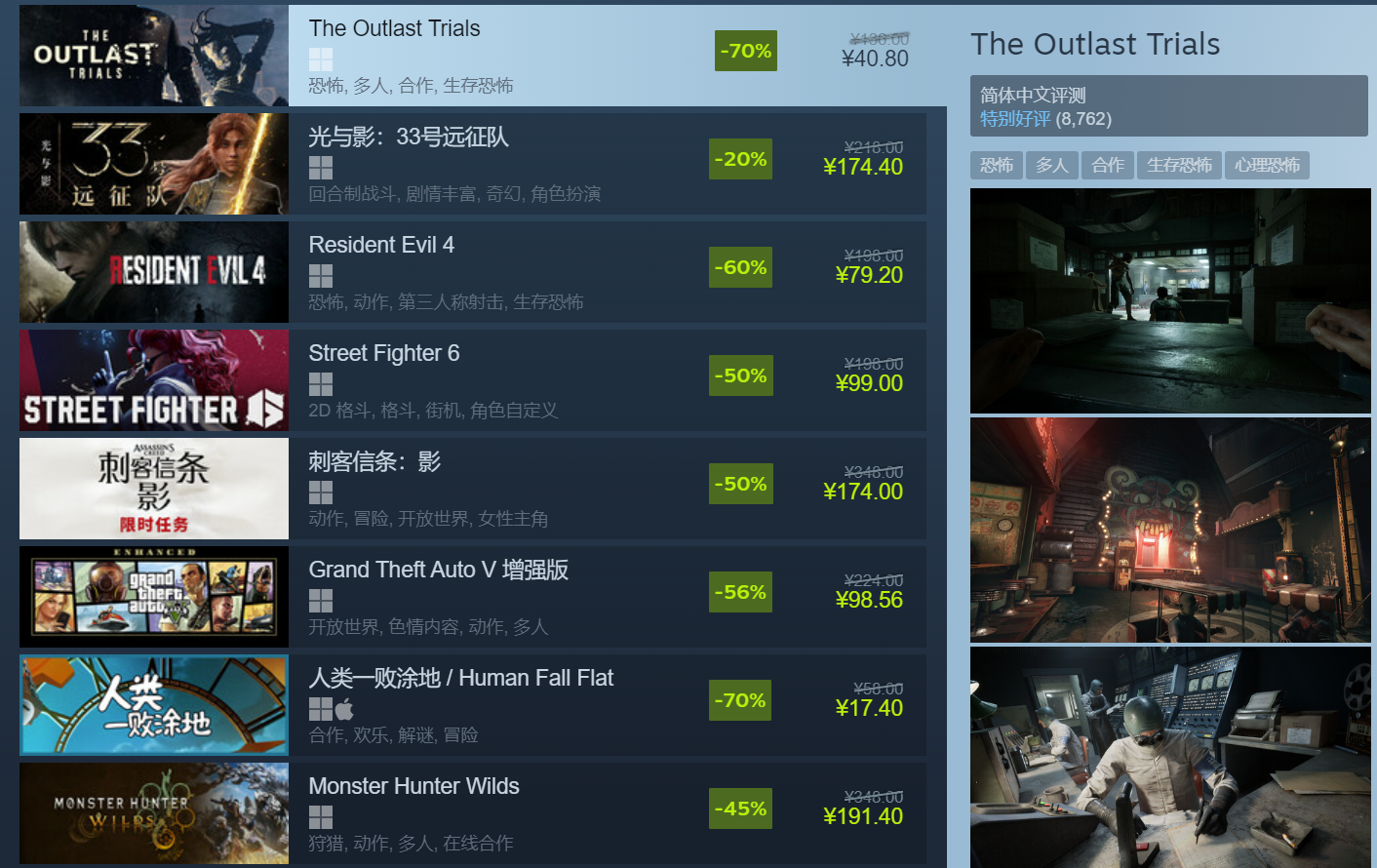Click the Apple icon for Human Fall Flat

click(344, 709)
